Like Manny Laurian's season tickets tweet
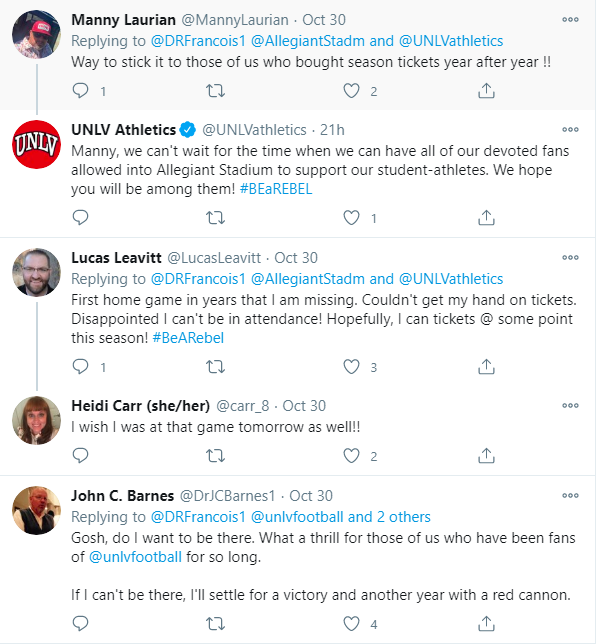Image resolution: width=604 pixels, height=644 pixels. pos(351,91)
